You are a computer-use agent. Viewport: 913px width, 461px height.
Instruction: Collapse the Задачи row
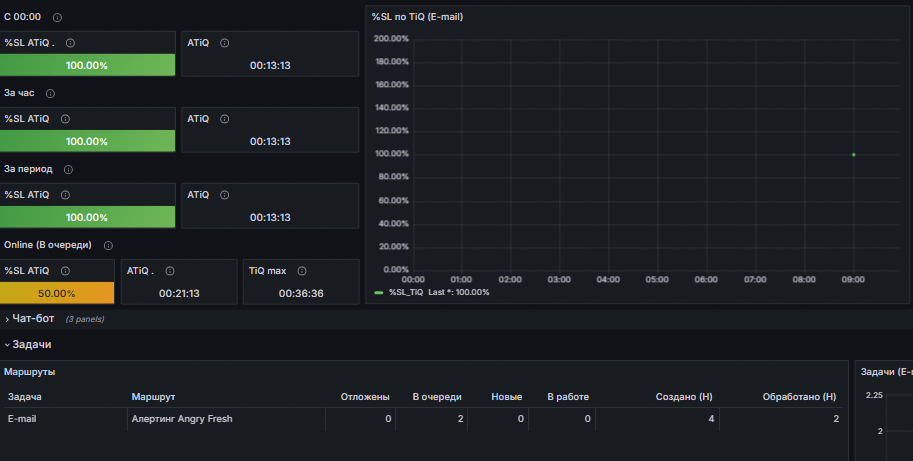coord(31,344)
